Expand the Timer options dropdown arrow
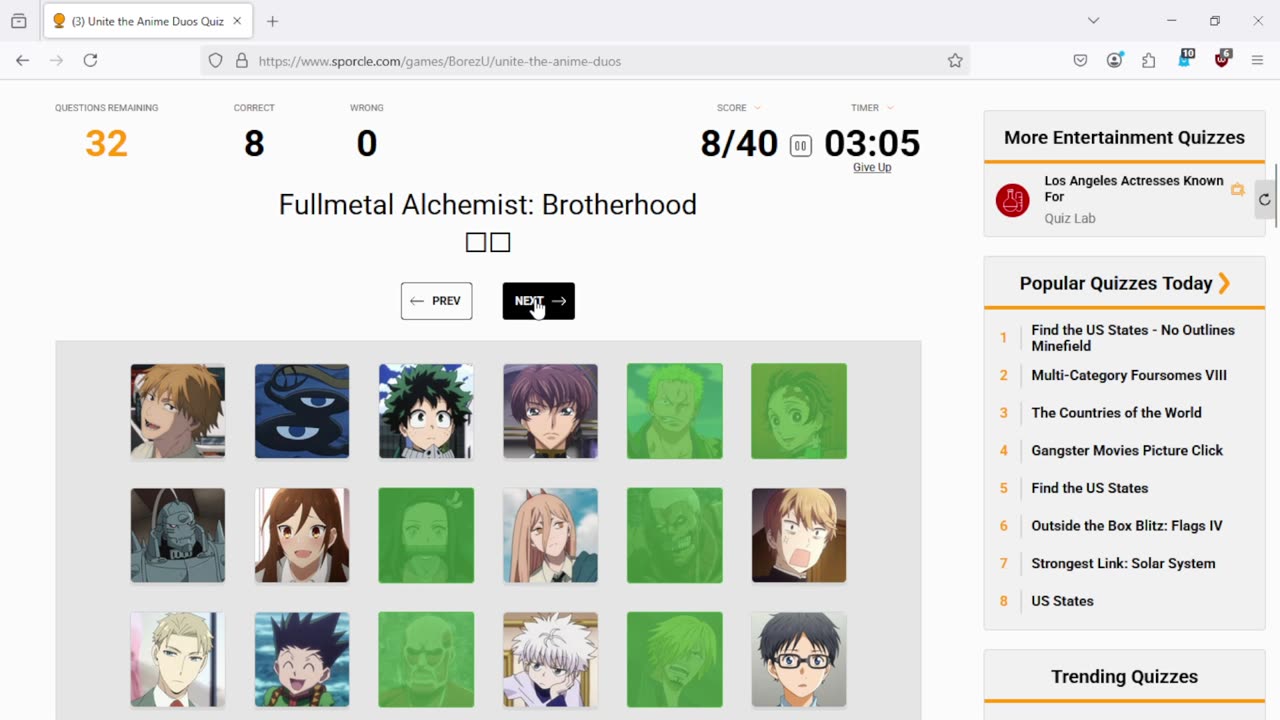Viewport: 1280px width, 720px height. 890,108
